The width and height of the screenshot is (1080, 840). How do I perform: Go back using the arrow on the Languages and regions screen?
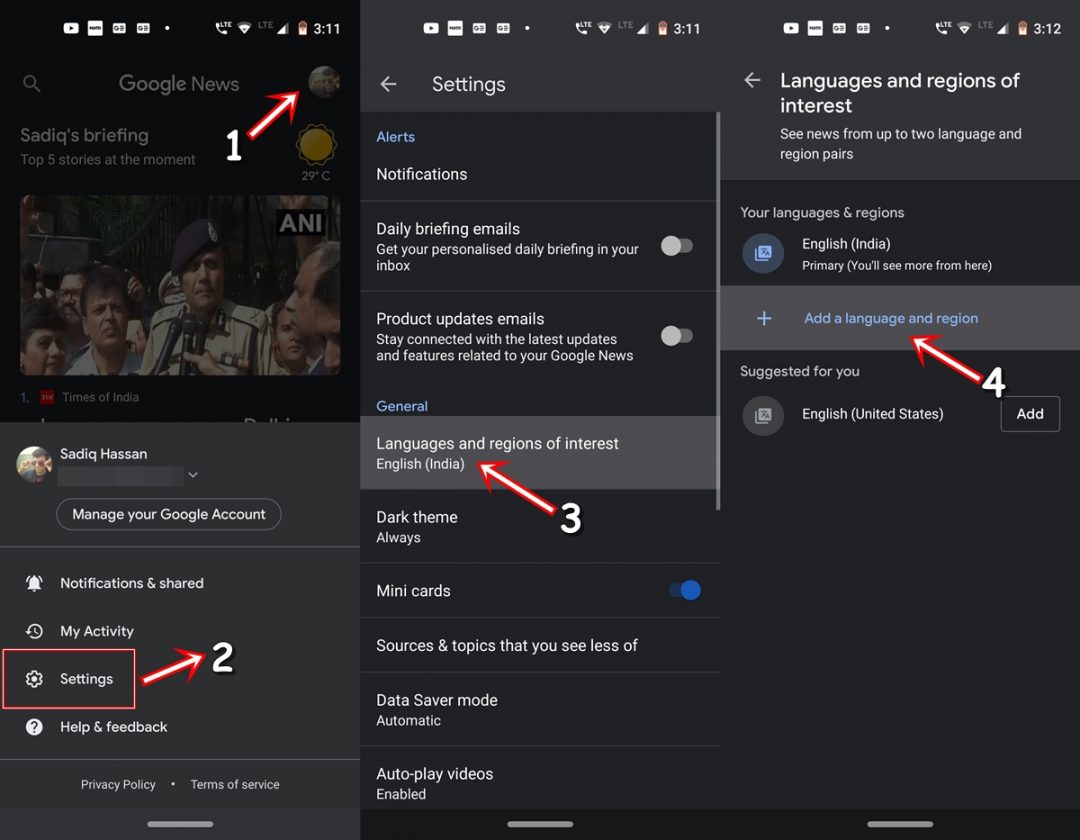coord(752,81)
